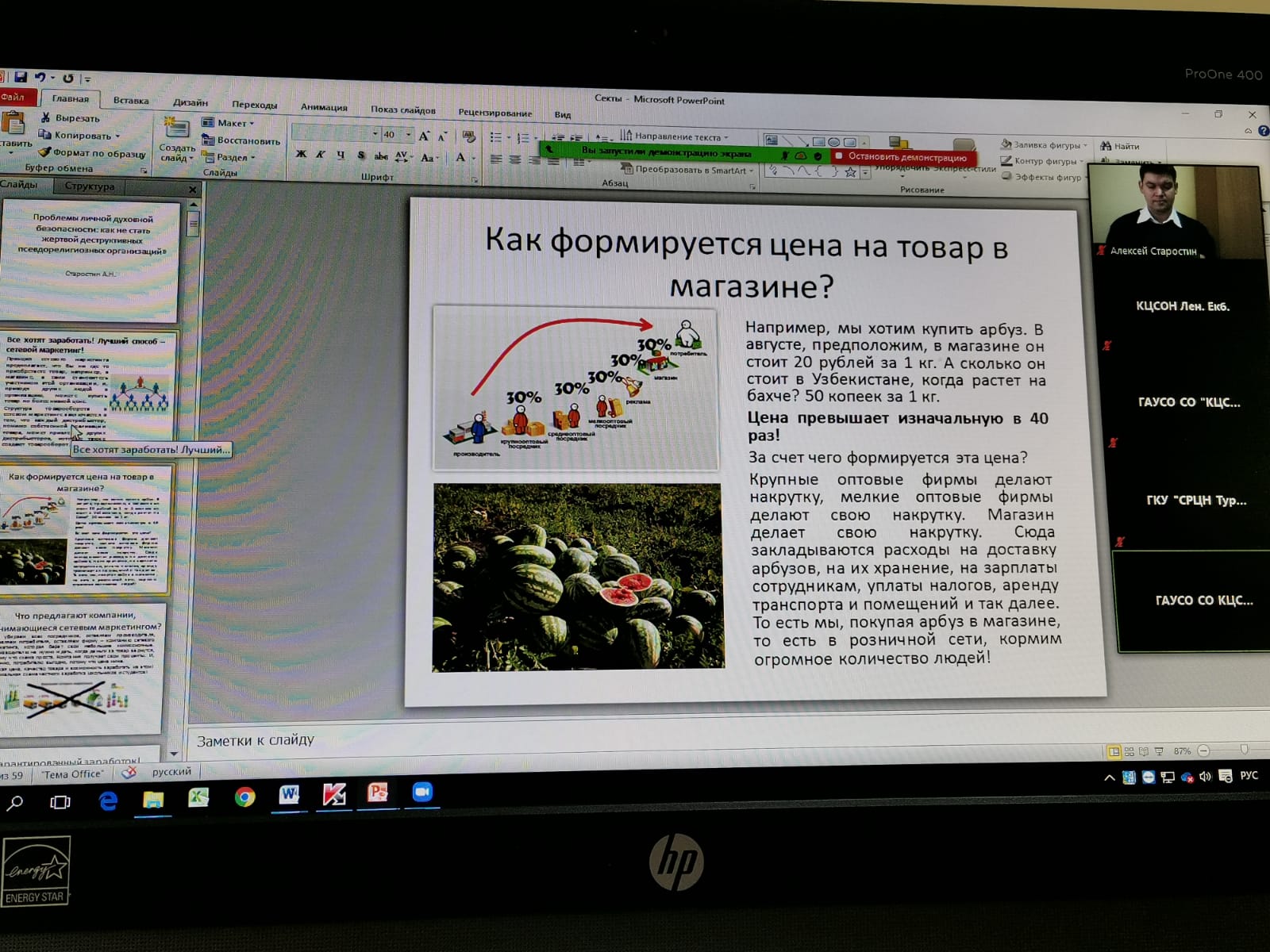Open Chrome from the taskbar
Viewport: 1270px width, 952px height.
click(244, 797)
